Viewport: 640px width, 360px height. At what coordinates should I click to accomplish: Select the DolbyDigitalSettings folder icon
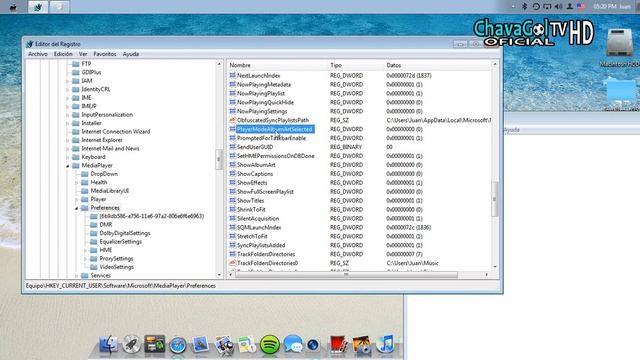pos(93,233)
